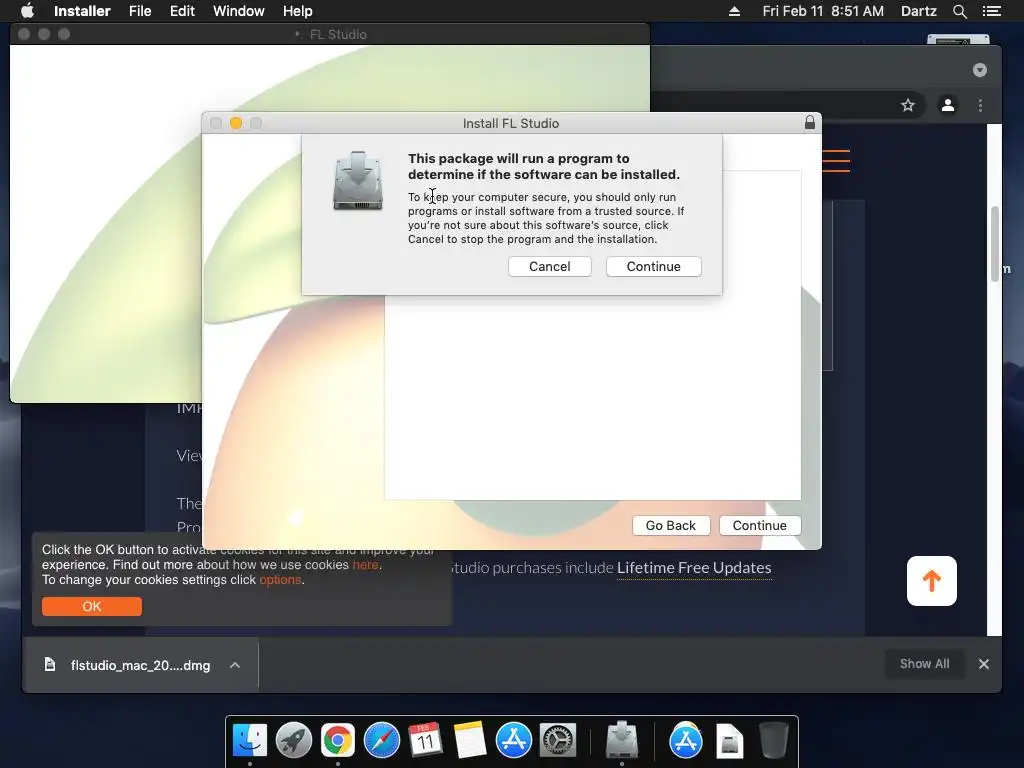Screen dimensions: 1024x768
Task: Open the cookie 'options' link
Action: coord(281,580)
